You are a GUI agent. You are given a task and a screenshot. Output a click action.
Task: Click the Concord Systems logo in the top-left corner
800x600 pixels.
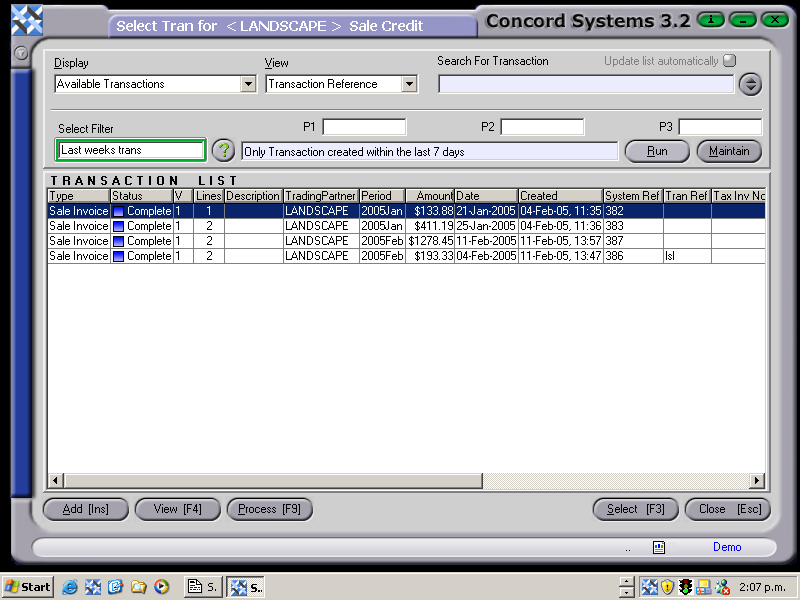(x=27, y=17)
